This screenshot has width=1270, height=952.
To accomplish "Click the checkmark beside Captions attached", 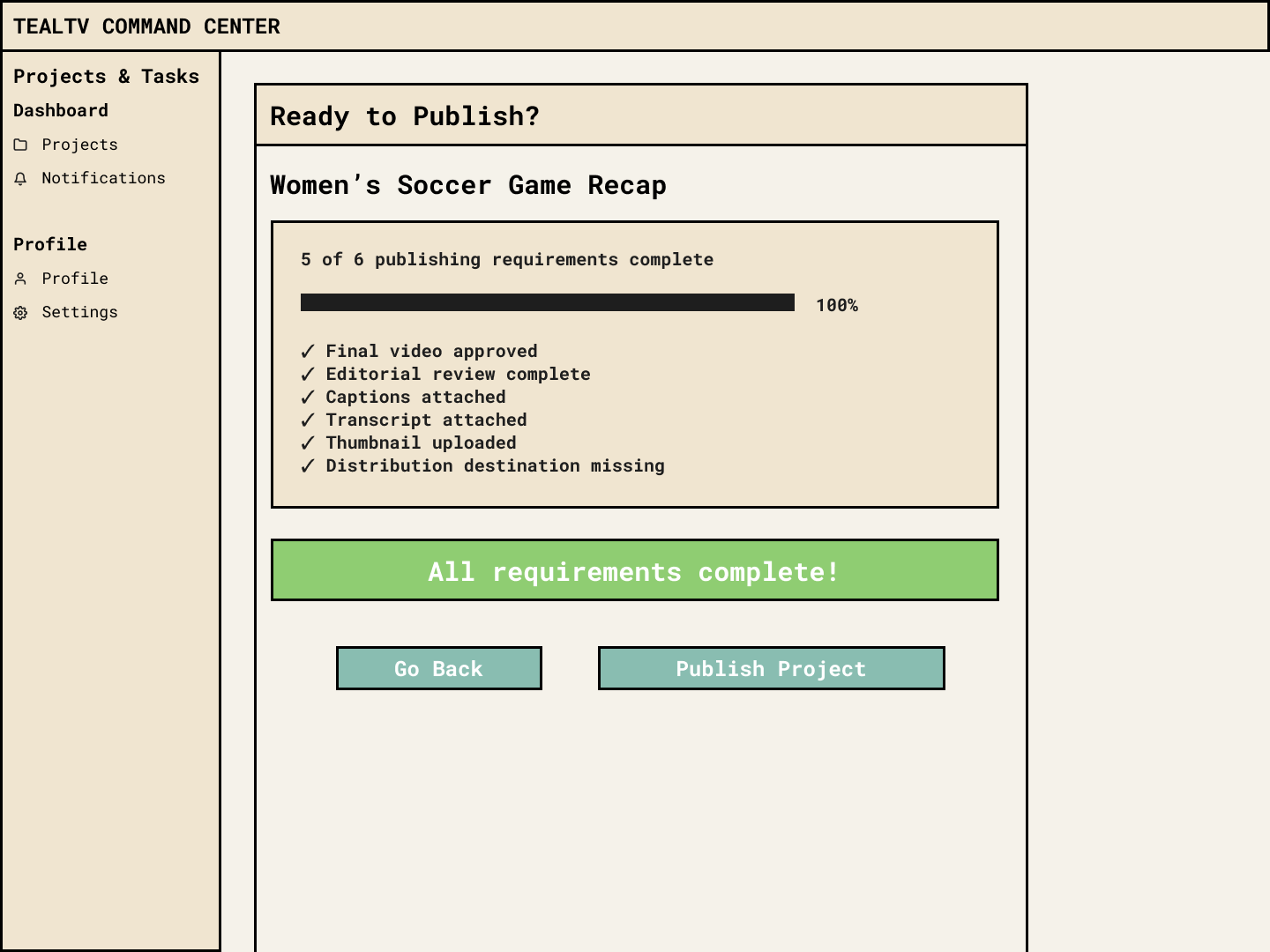I will [x=308, y=397].
